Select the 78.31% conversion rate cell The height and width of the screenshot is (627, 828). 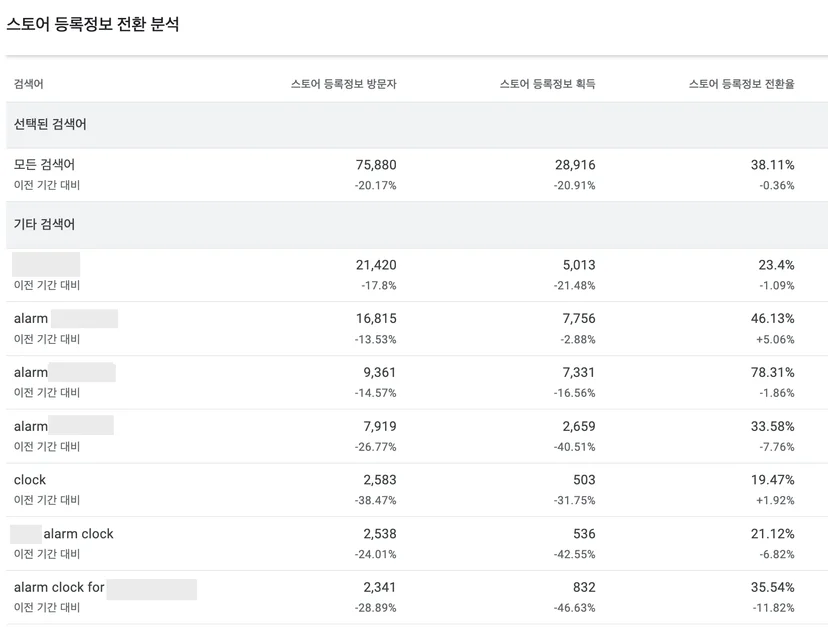[x=773, y=372]
